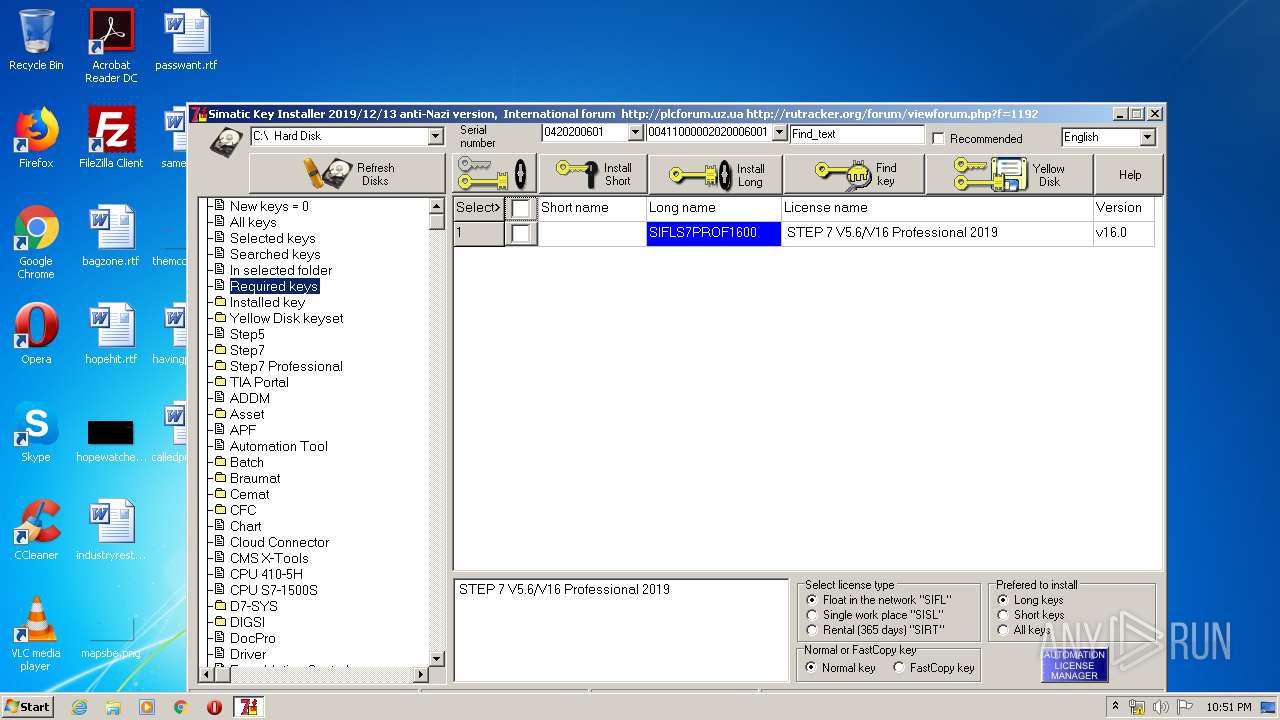Select Required keys tree item
This screenshot has height=720, width=1280.
click(274, 286)
